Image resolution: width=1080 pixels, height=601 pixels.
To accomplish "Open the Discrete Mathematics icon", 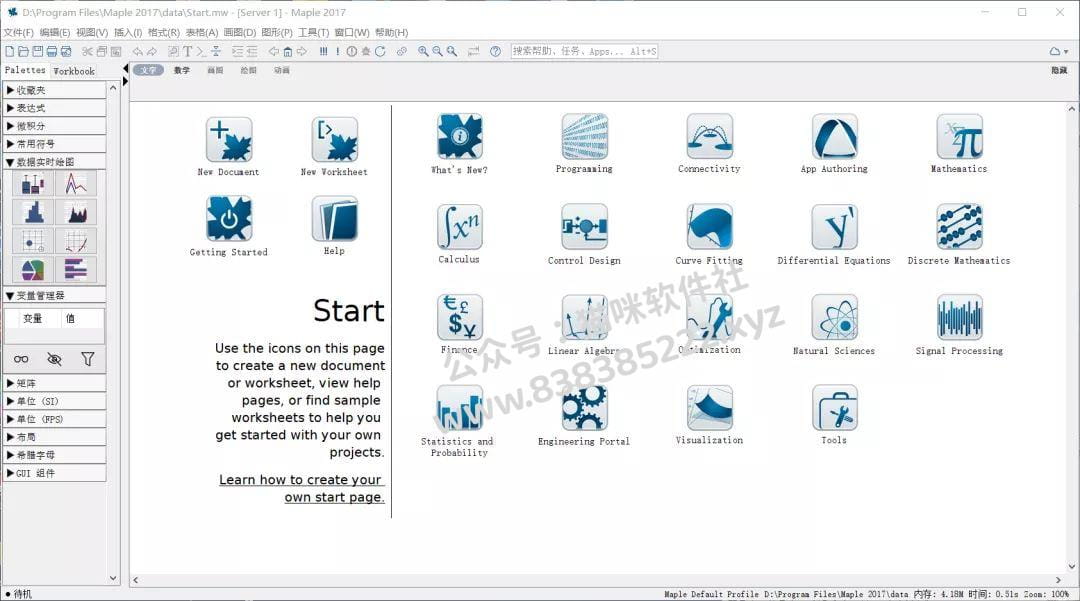I will [959, 227].
